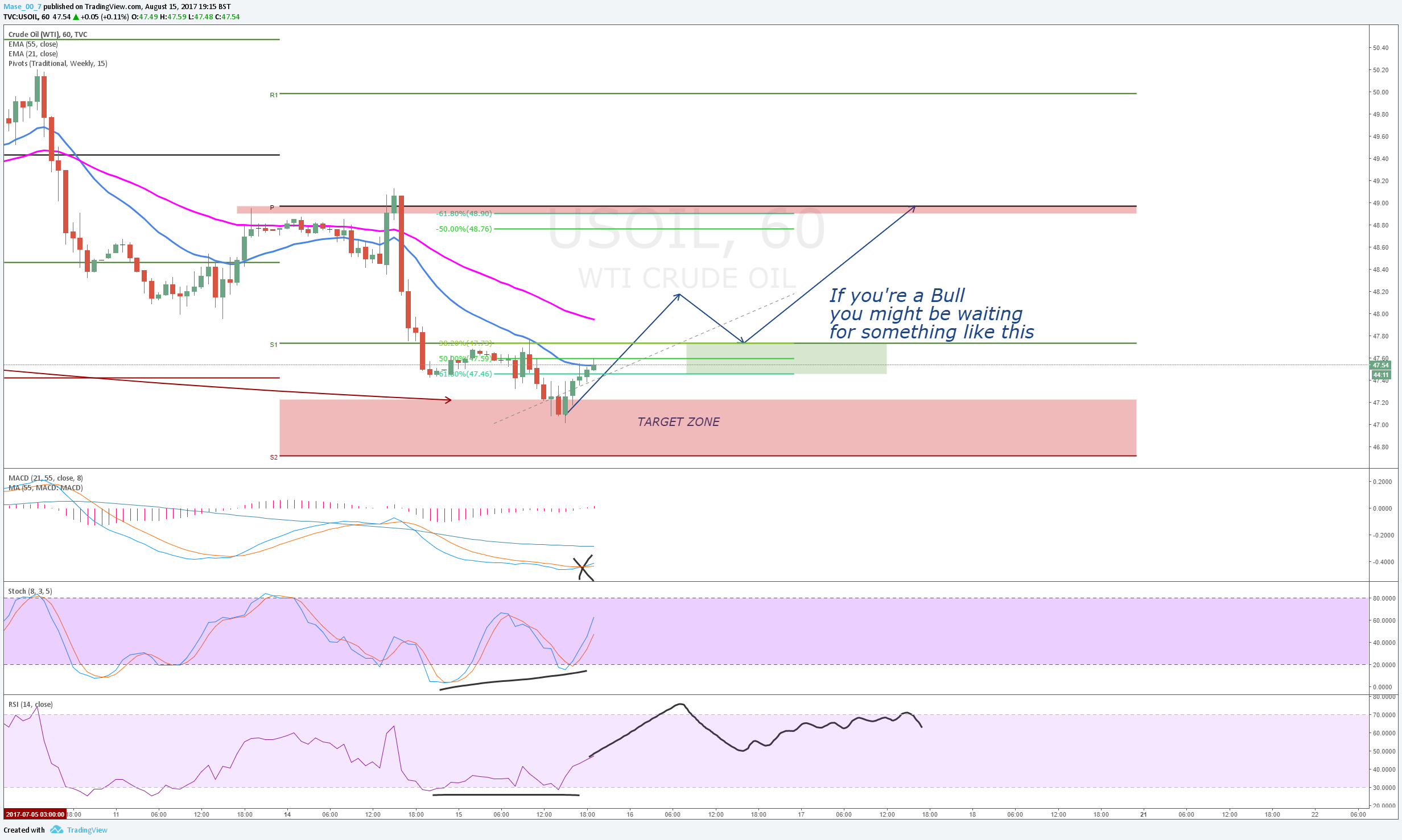1402x840 pixels.
Task: Select the R1 pivot level label
Action: pyautogui.click(x=274, y=95)
